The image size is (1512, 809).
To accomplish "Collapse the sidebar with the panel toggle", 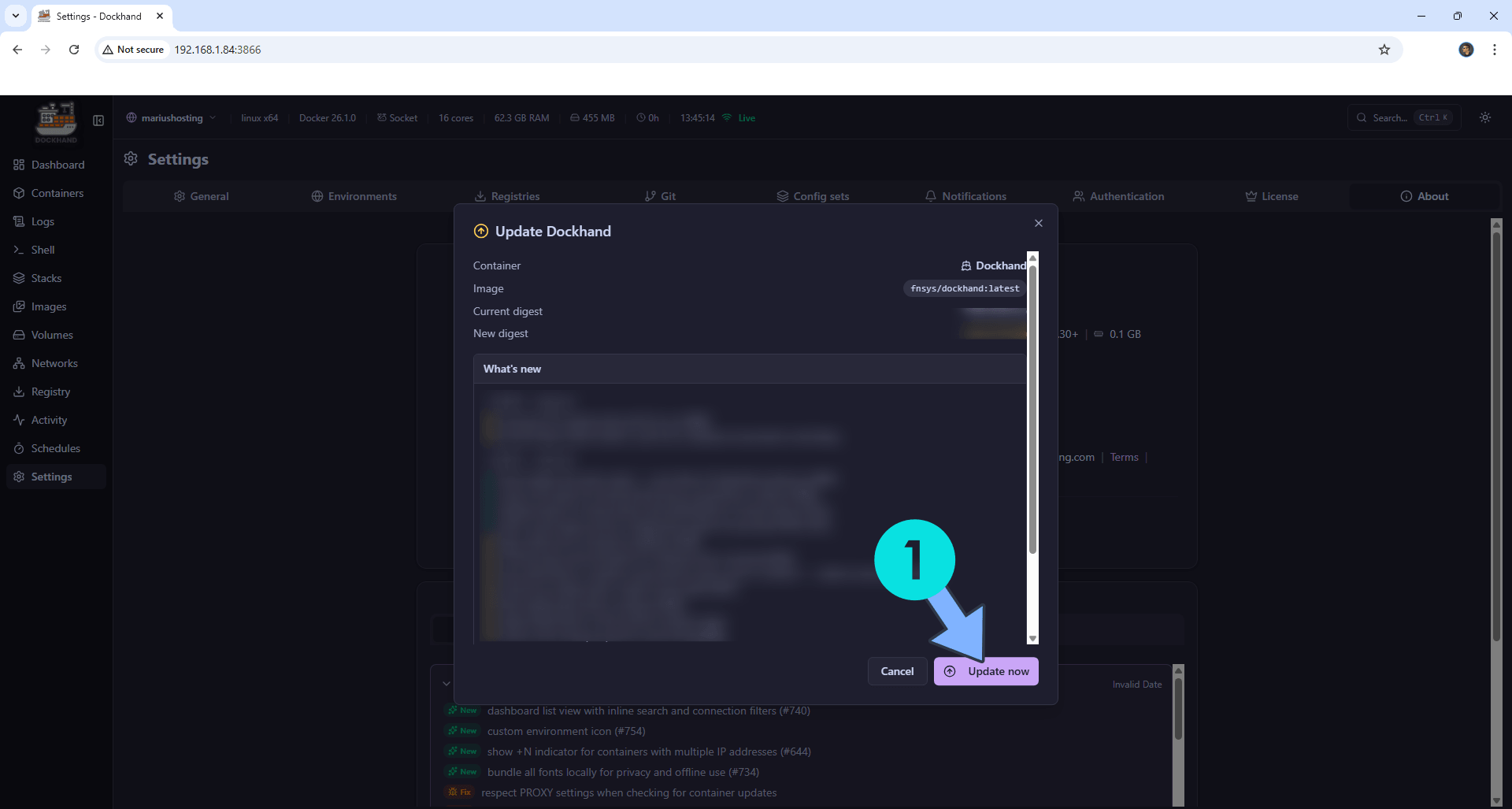I will [x=98, y=121].
